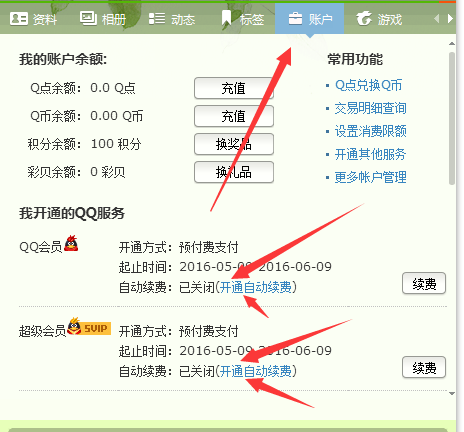Switch to the 相册 album tab
464x432 pixels.
point(103,19)
